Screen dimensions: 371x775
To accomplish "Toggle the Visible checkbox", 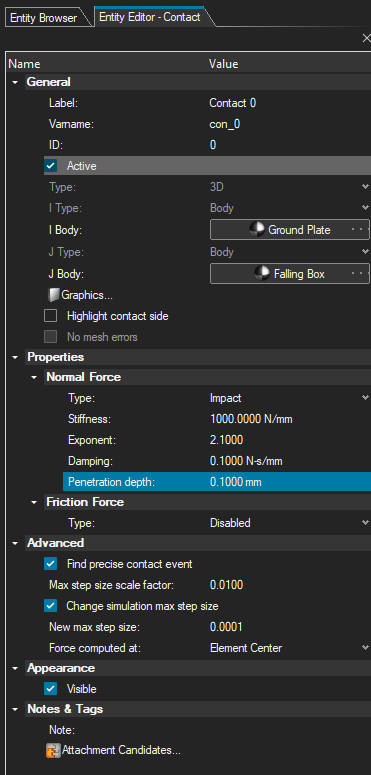I will (x=50, y=689).
